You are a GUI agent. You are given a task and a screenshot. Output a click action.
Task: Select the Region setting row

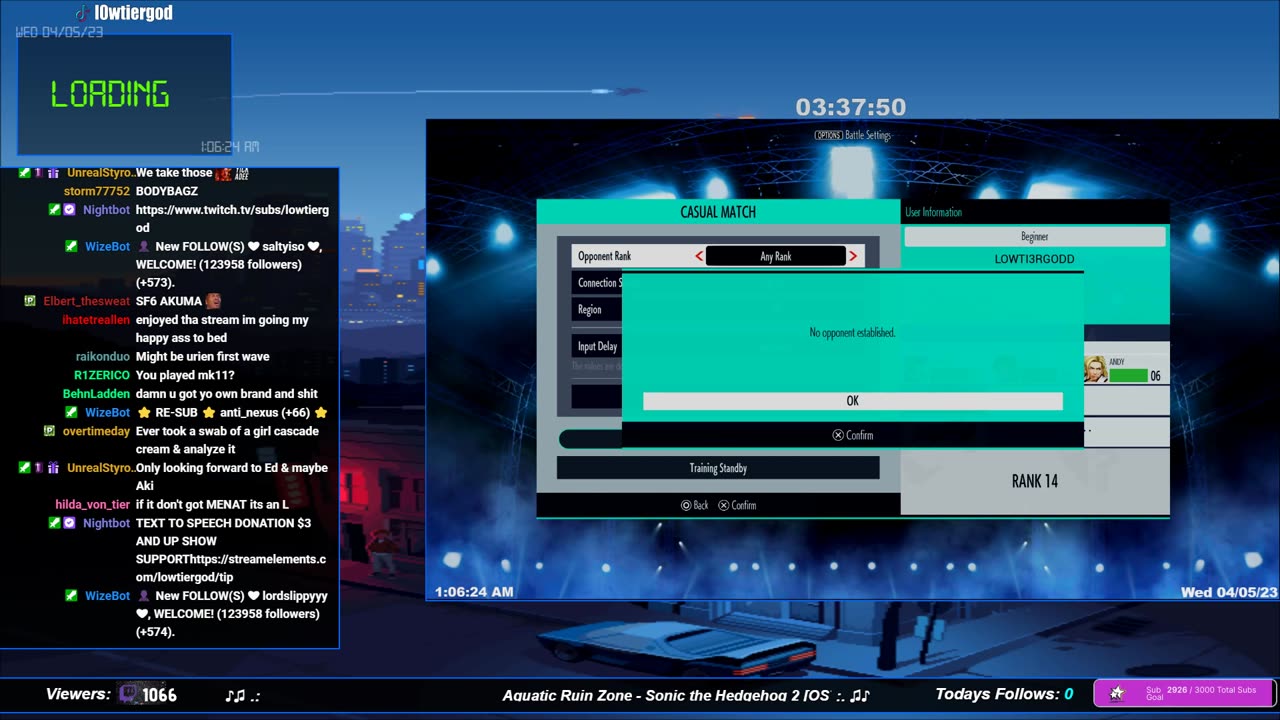tap(597, 310)
